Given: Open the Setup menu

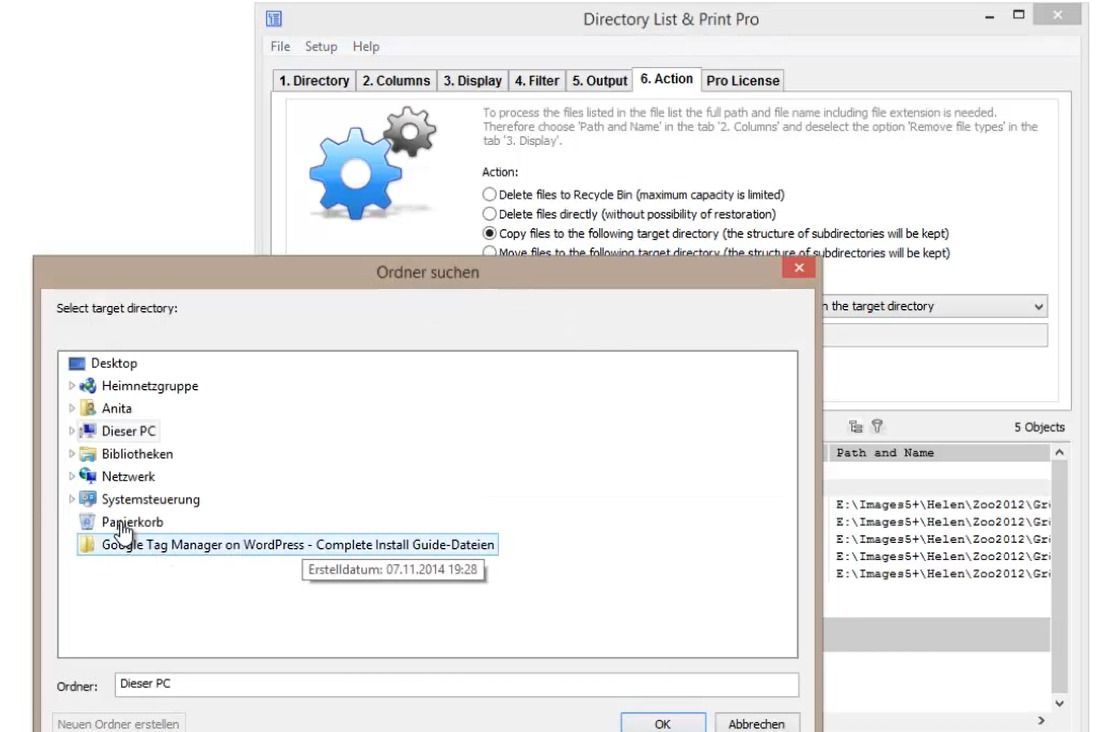Looking at the screenshot, I should [x=321, y=46].
